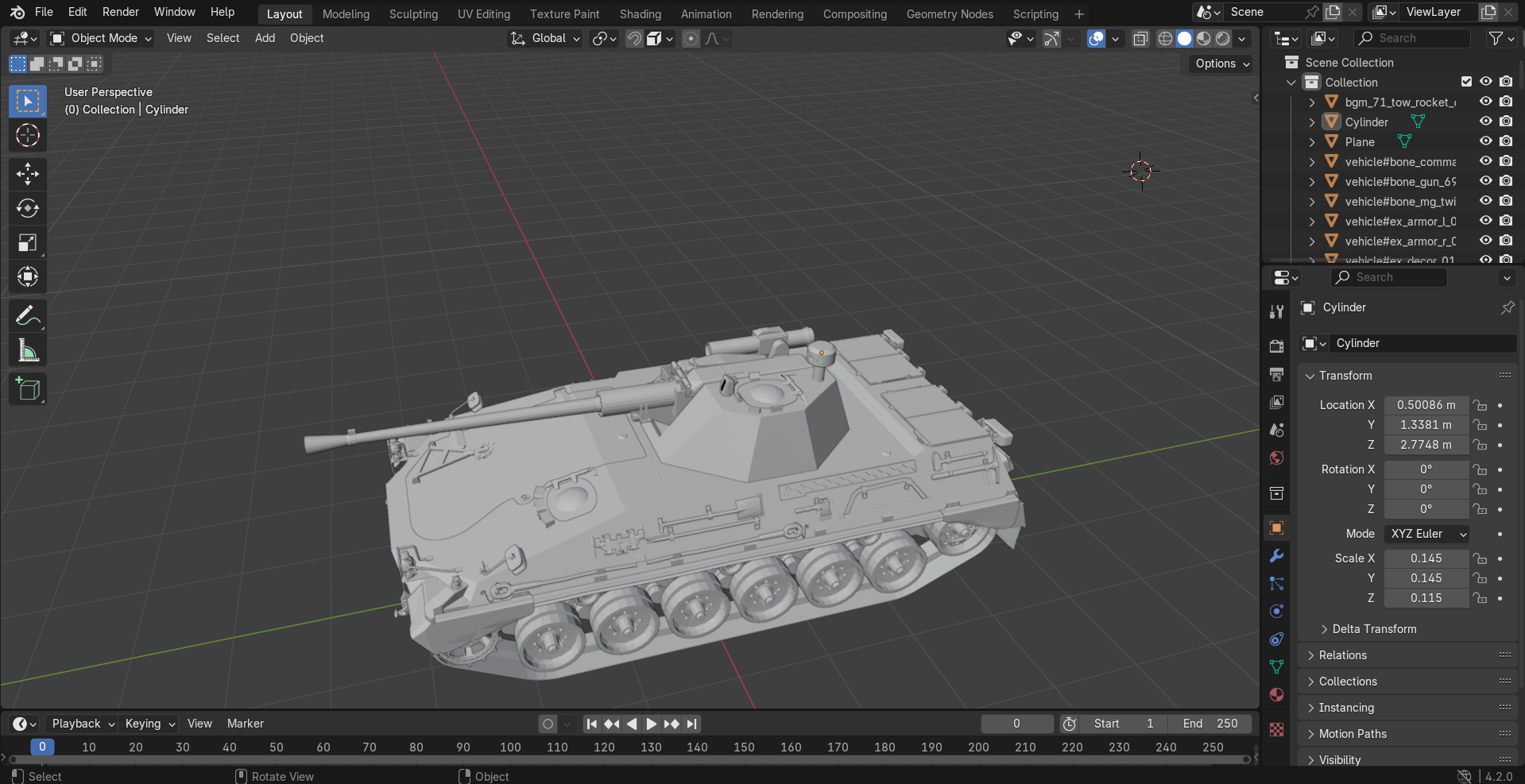The height and width of the screenshot is (784, 1525).
Task: Open the Texture properties tab
Action: click(x=1276, y=729)
